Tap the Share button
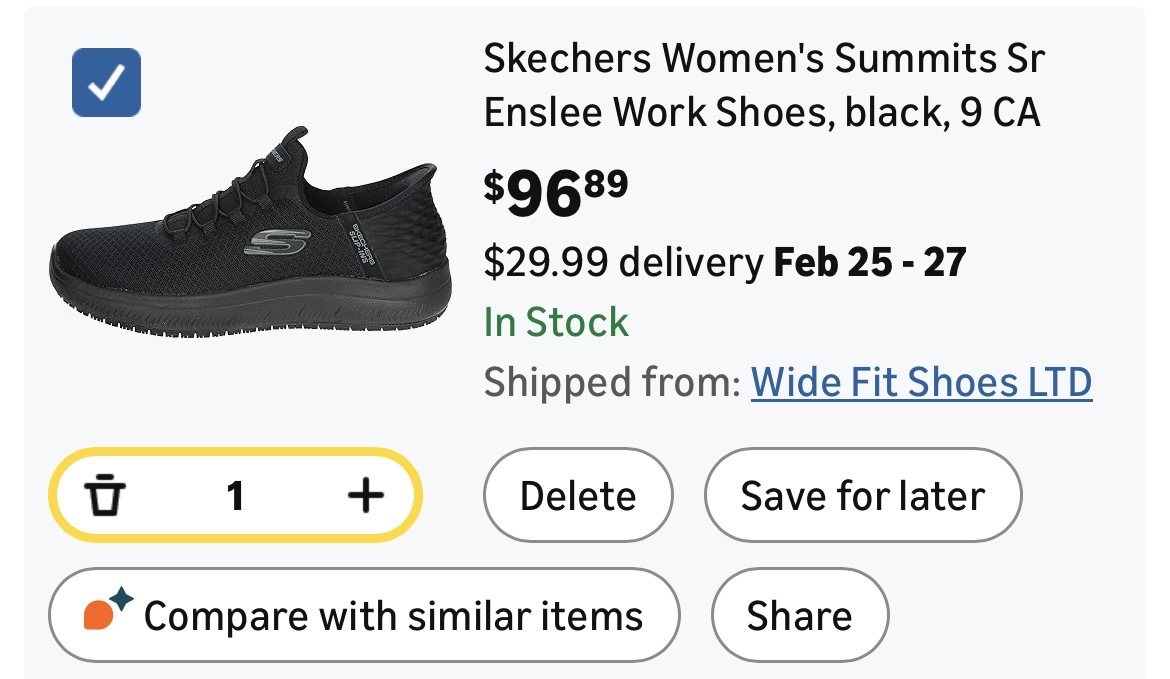This screenshot has height=679, width=1170. tap(799, 614)
